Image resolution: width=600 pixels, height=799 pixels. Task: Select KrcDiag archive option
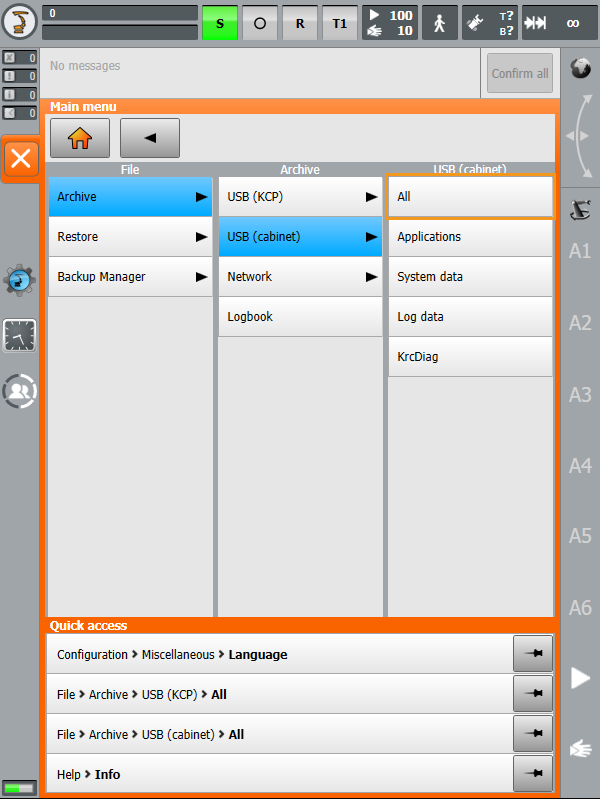click(x=470, y=357)
